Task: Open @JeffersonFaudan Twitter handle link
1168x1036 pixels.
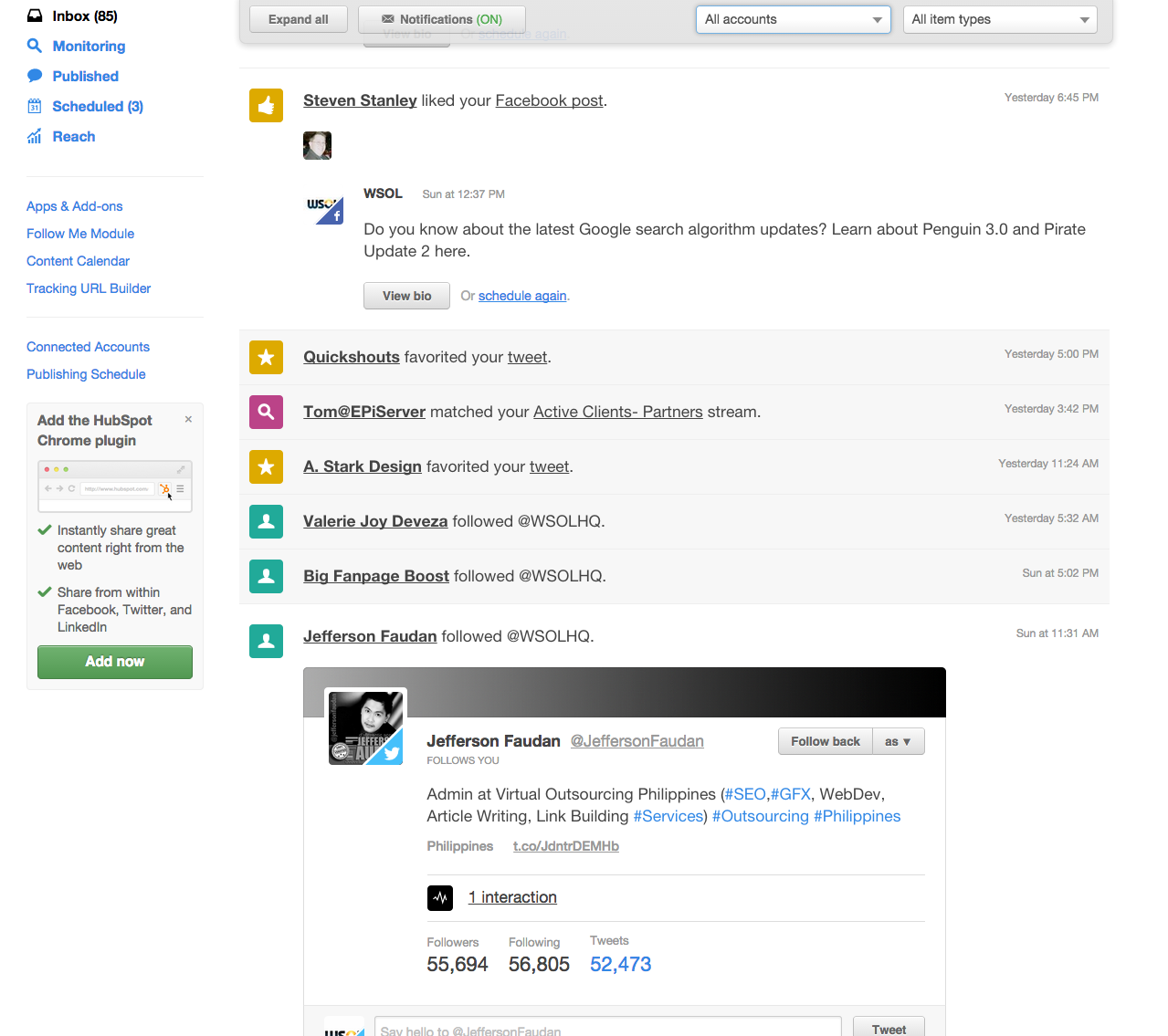Action: pyautogui.click(x=637, y=741)
